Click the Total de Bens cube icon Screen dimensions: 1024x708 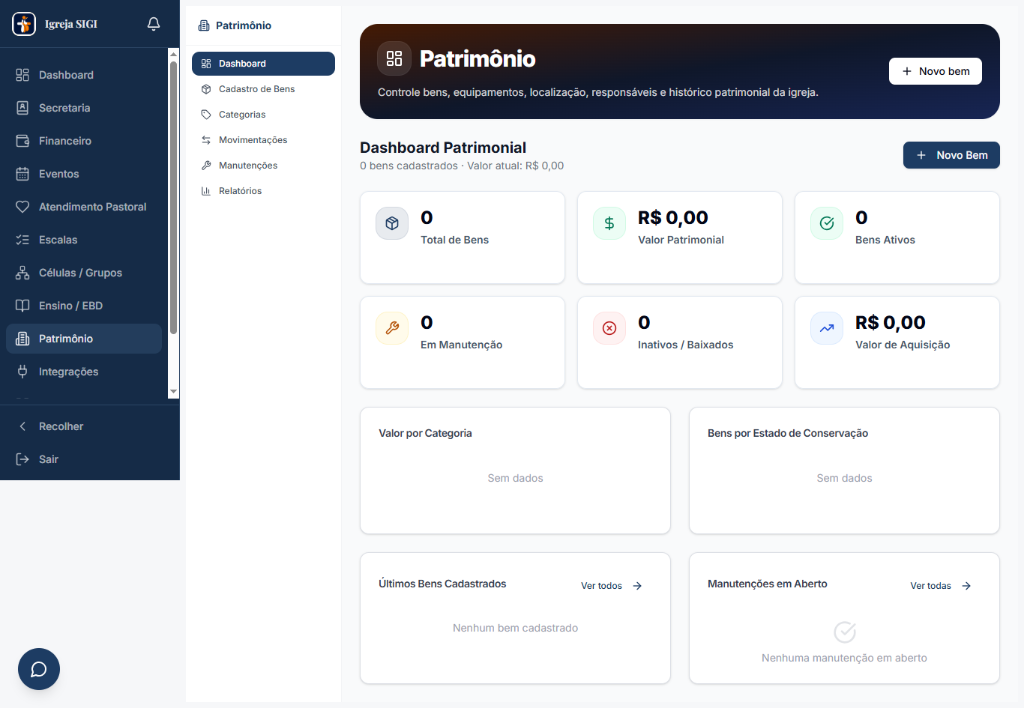[392, 223]
